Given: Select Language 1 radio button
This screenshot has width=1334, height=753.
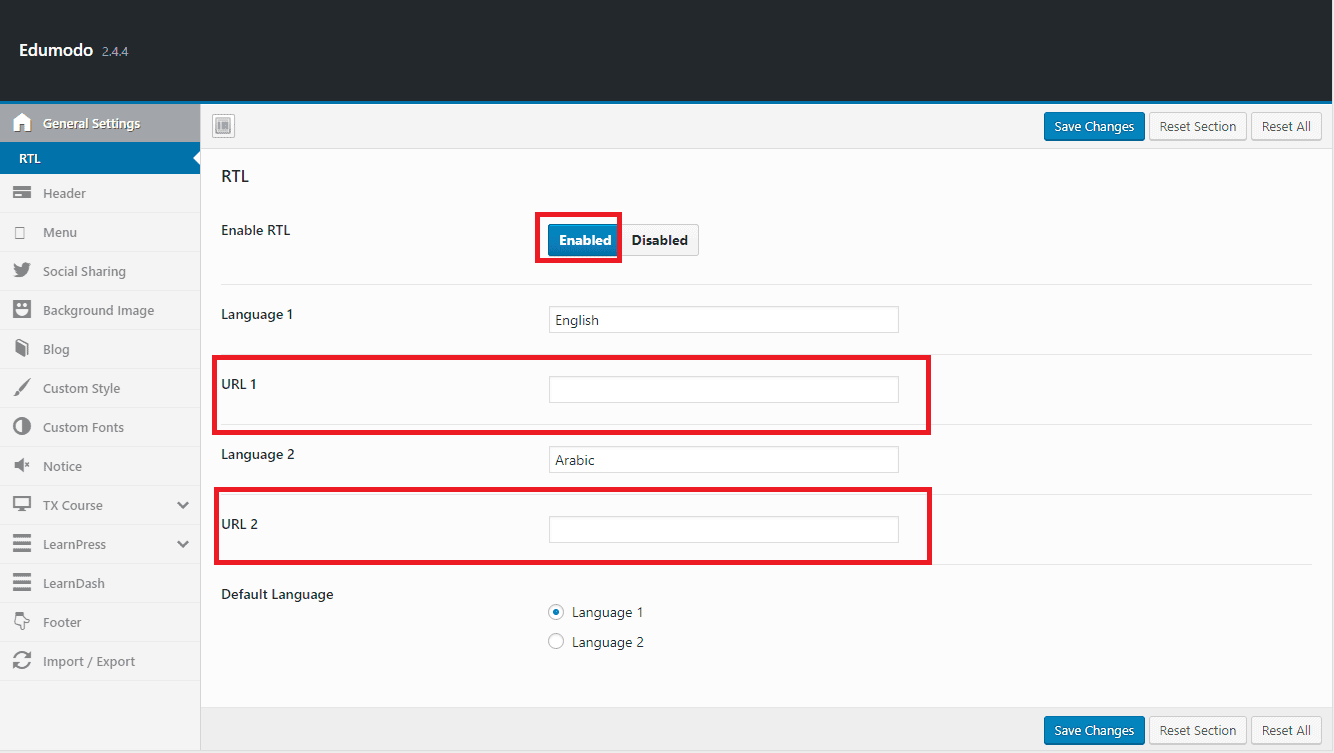Looking at the screenshot, I should [x=556, y=612].
